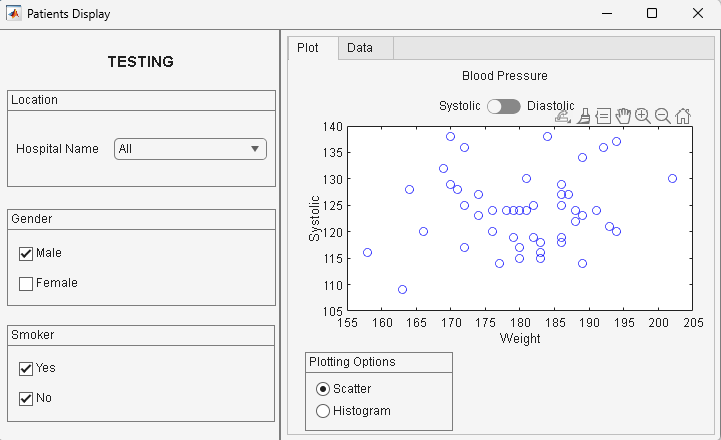Image resolution: width=721 pixels, height=440 pixels.
Task: Activate the zoom out tool
Action: pos(662,115)
